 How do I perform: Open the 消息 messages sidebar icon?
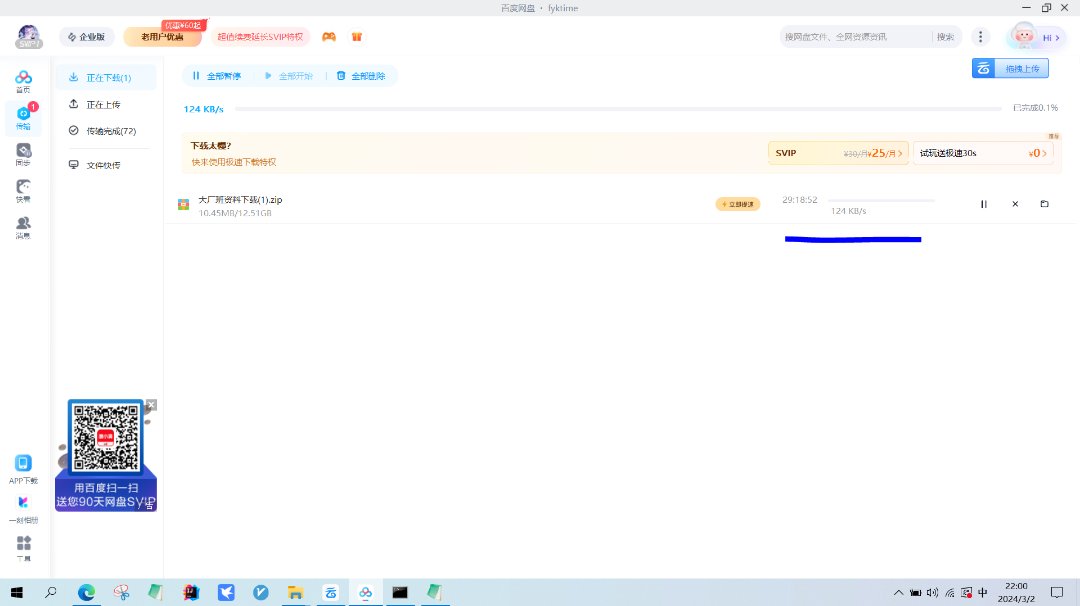coord(23,226)
